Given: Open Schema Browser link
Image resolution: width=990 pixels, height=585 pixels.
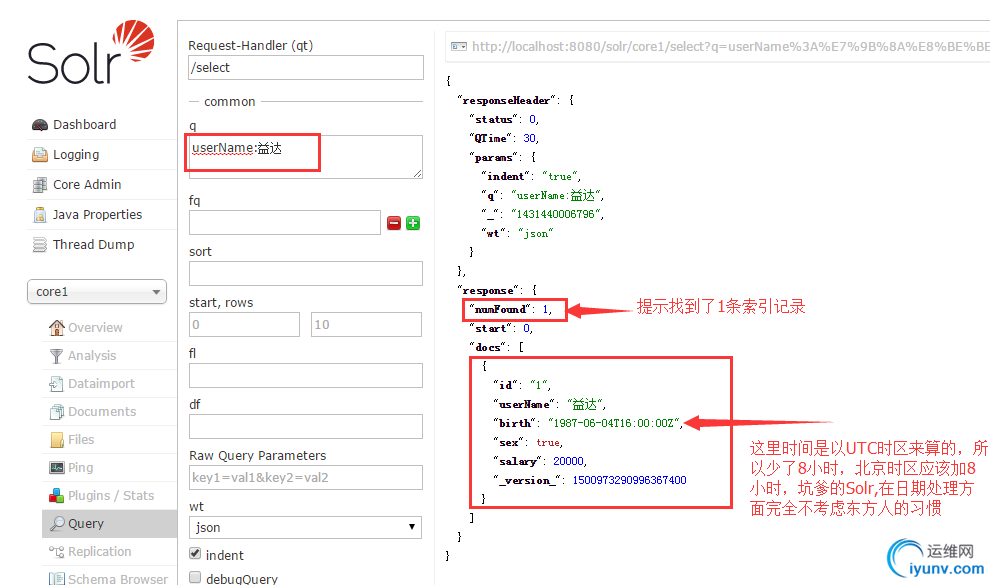Looking at the screenshot, I should 118,579.
